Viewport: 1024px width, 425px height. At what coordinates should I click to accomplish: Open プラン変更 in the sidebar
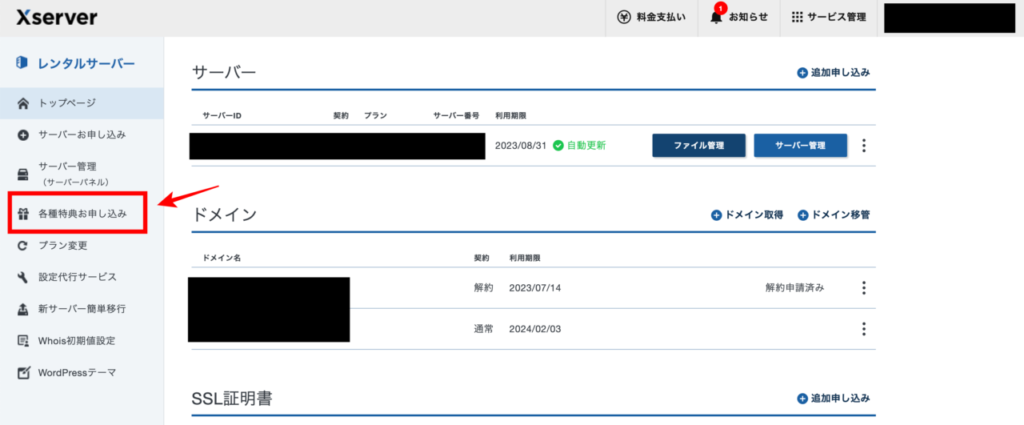(82, 246)
